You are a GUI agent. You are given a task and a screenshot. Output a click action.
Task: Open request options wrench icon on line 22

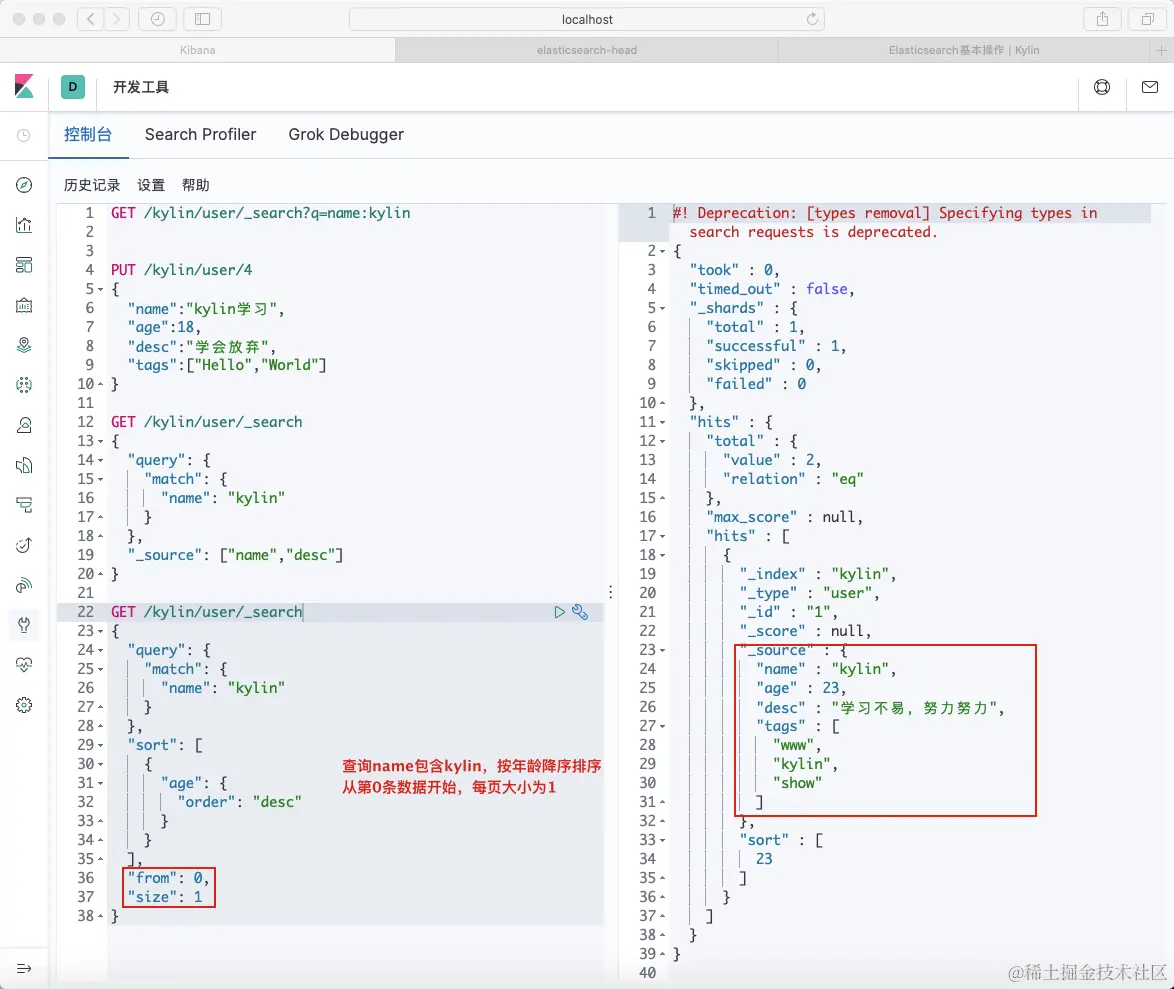point(580,612)
